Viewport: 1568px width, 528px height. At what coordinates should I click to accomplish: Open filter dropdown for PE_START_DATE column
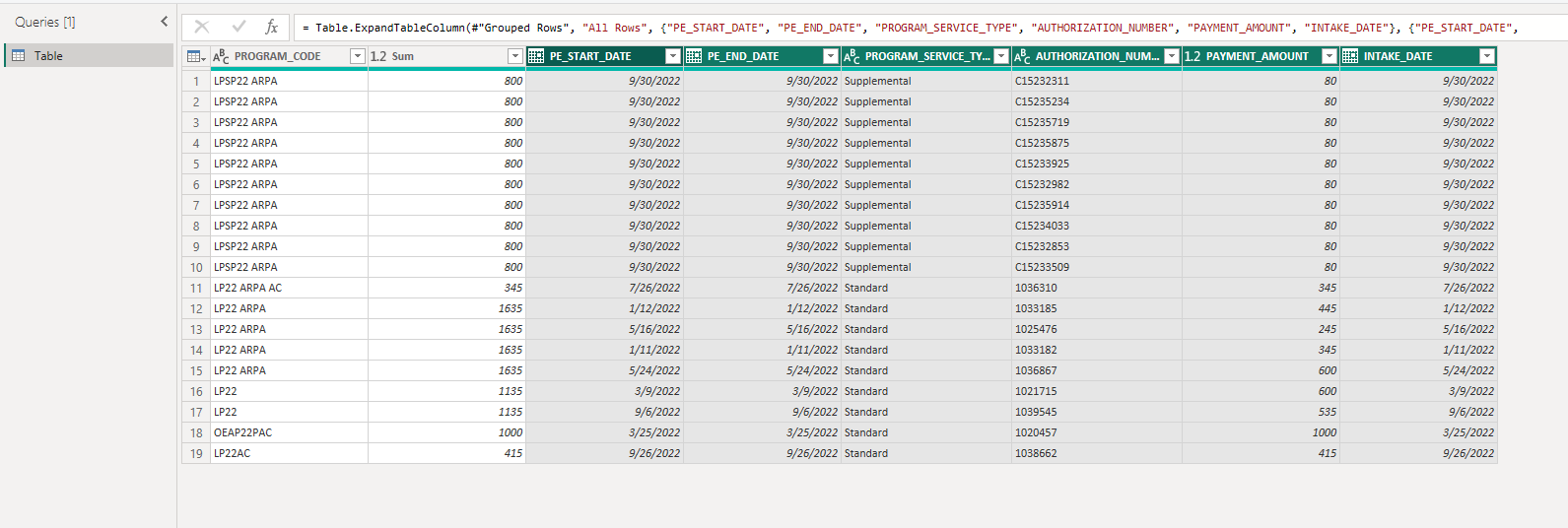pos(673,56)
